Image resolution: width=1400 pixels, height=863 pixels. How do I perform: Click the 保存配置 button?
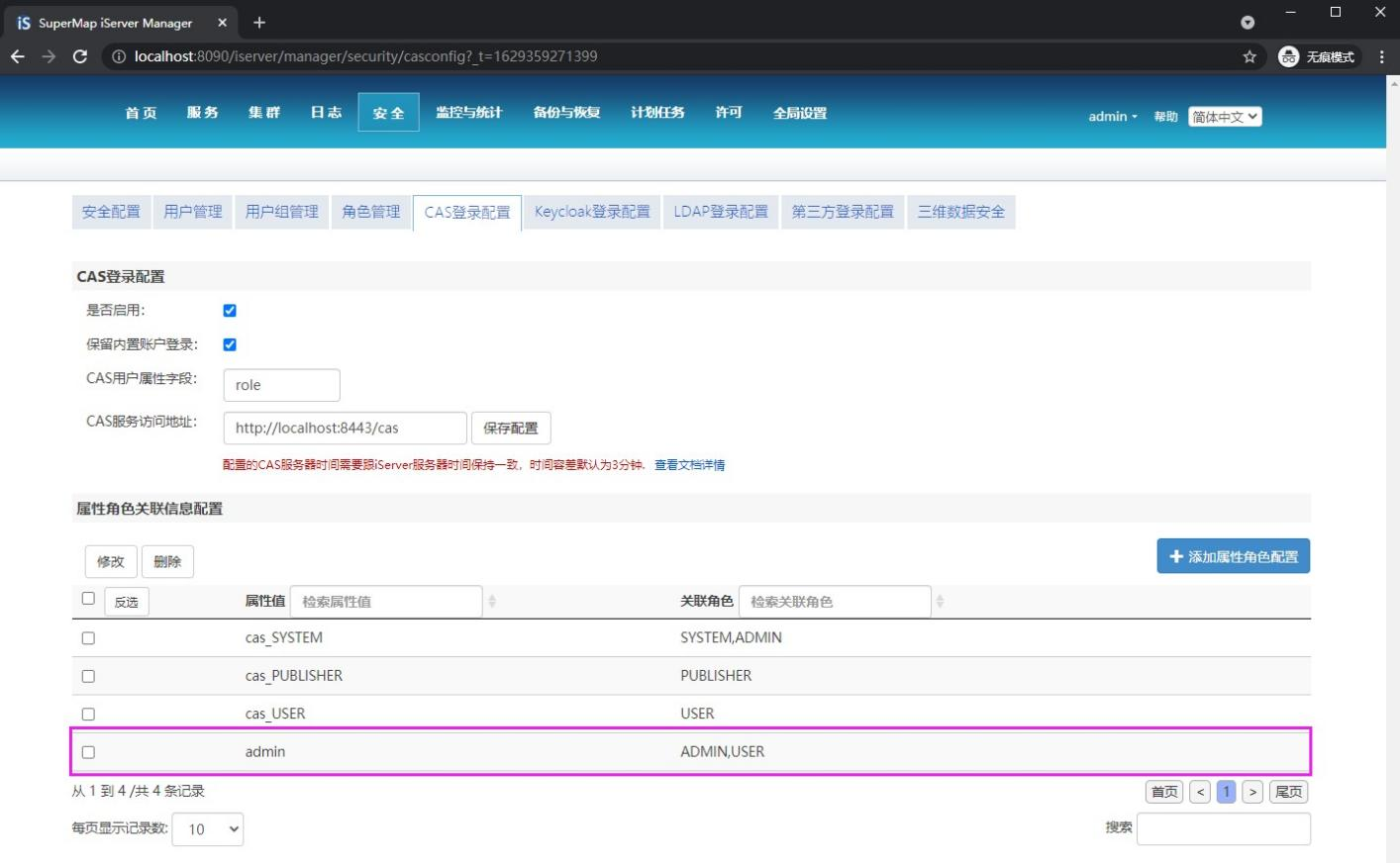click(x=511, y=429)
